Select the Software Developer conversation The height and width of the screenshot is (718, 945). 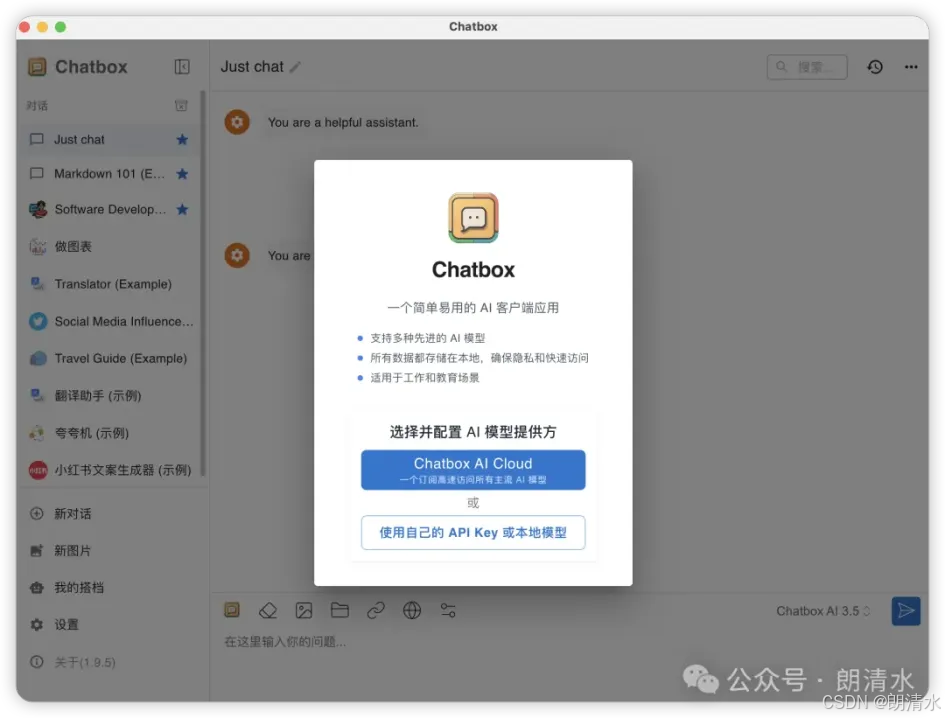coord(110,209)
